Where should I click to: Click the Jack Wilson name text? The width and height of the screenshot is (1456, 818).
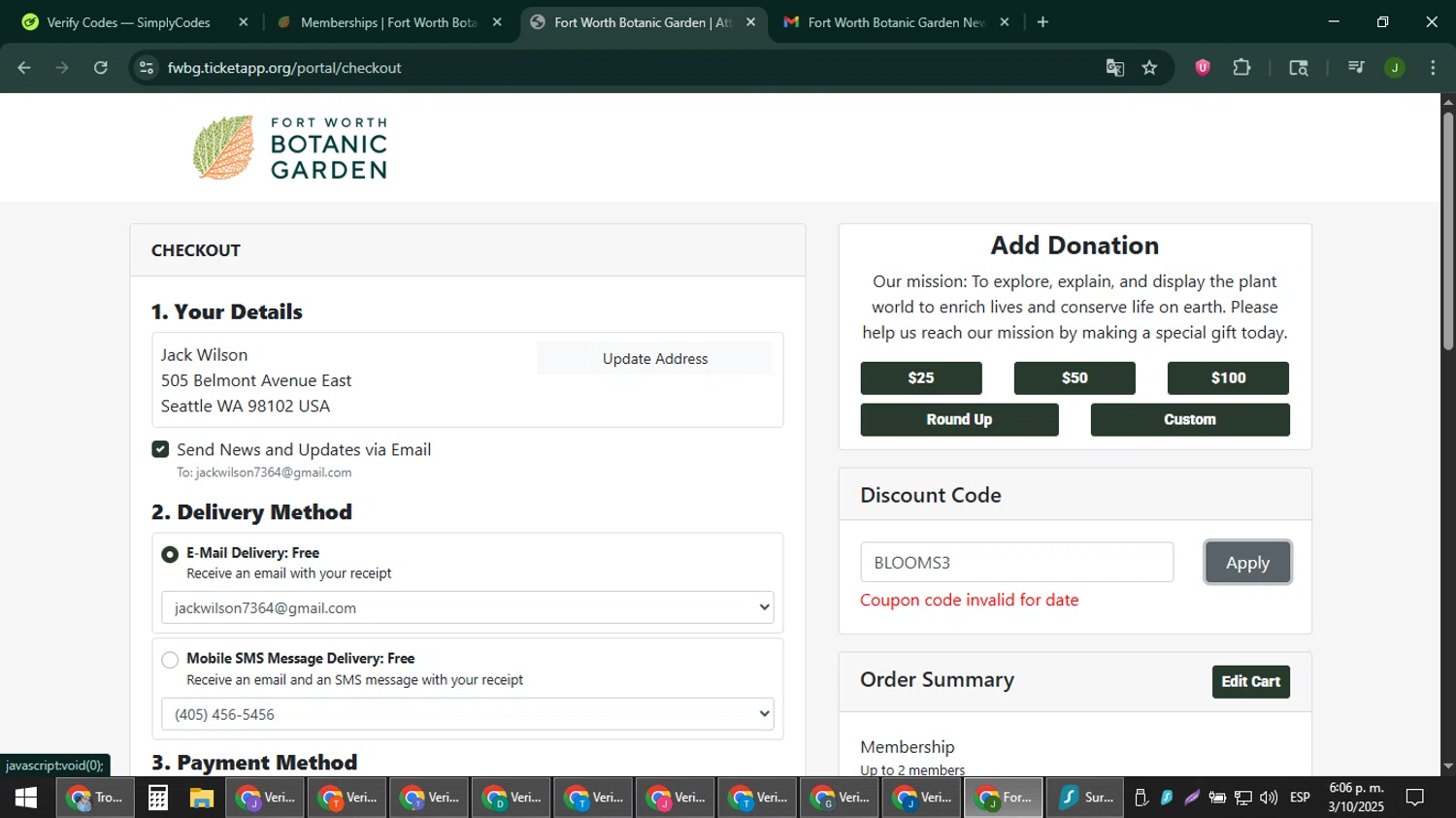pyautogui.click(x=205, y=355)
